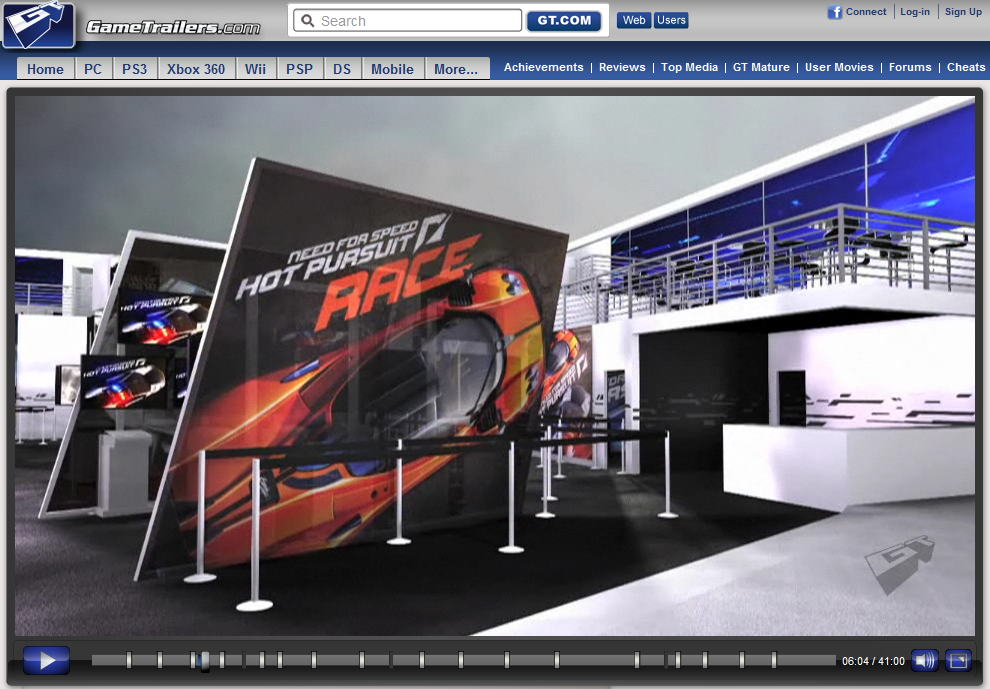Play the video with the play button
Image resolution: width=990 pixels, height=689 pixels.
(x=47, y=661)
